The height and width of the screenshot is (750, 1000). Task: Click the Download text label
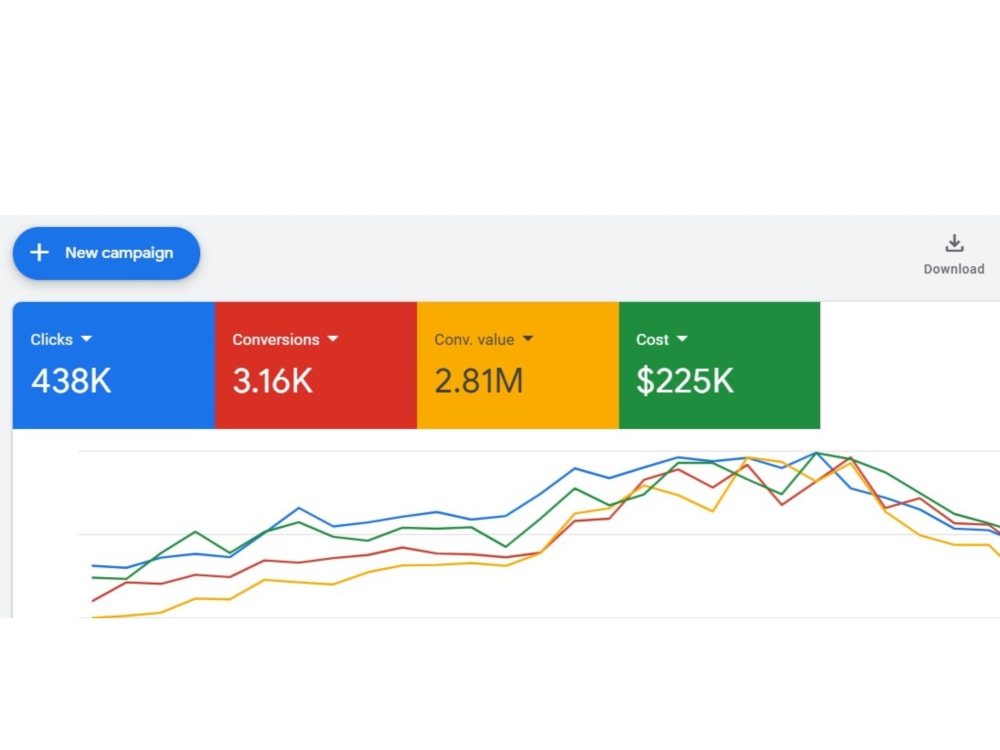tap(954, 269)
